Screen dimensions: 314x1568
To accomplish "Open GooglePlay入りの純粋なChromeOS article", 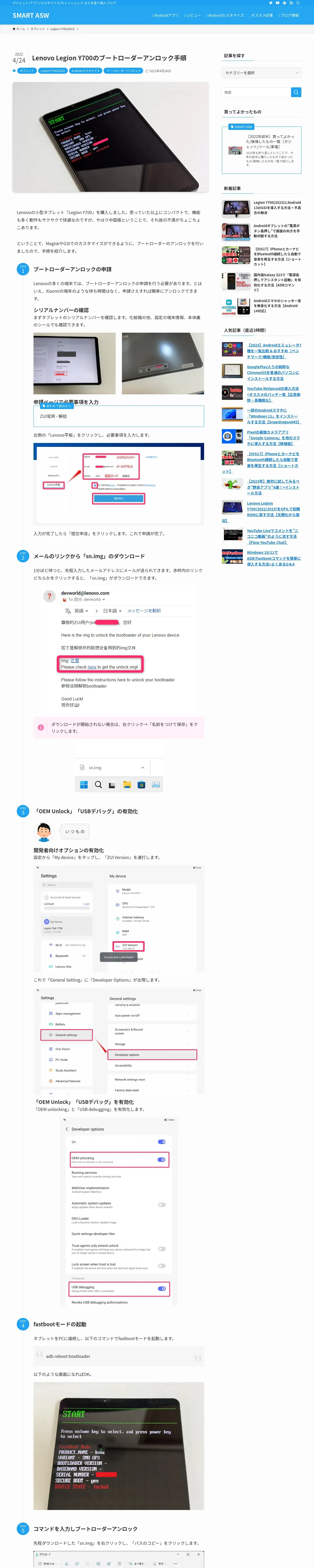I will [273, 372].
